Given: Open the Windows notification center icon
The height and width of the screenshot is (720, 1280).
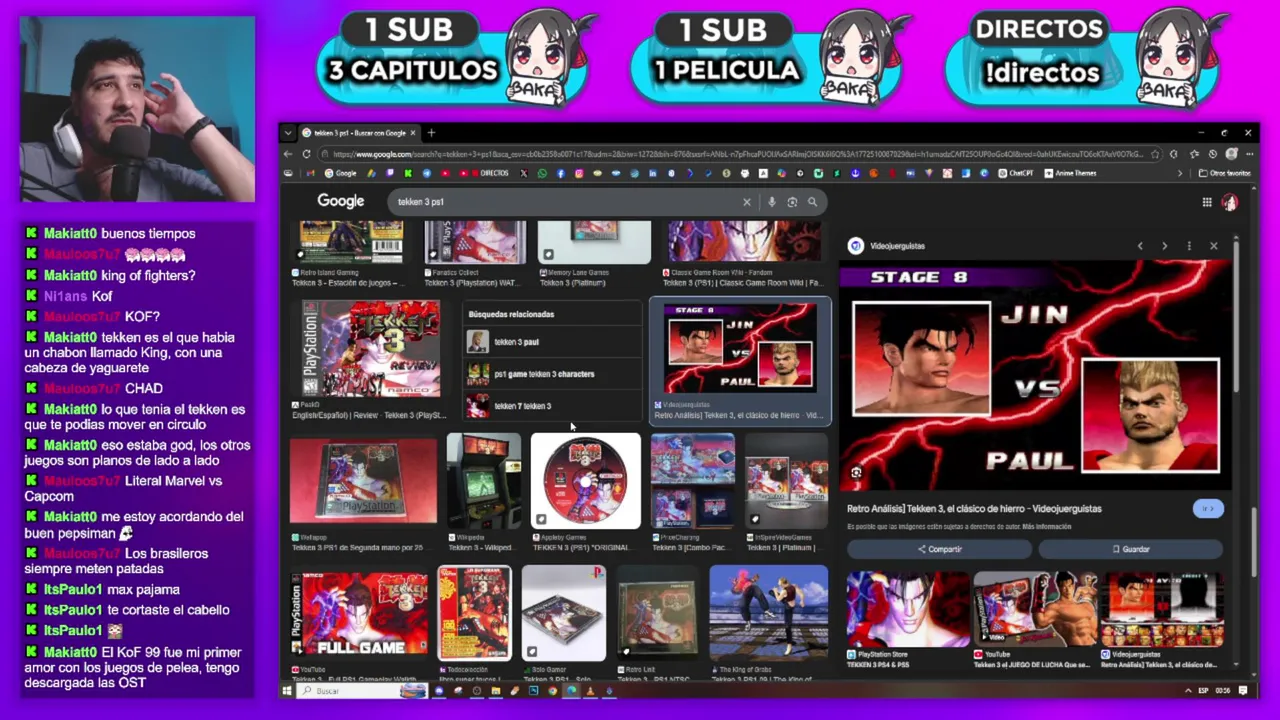Looking at the screenshot, I should coord(1243,691).
